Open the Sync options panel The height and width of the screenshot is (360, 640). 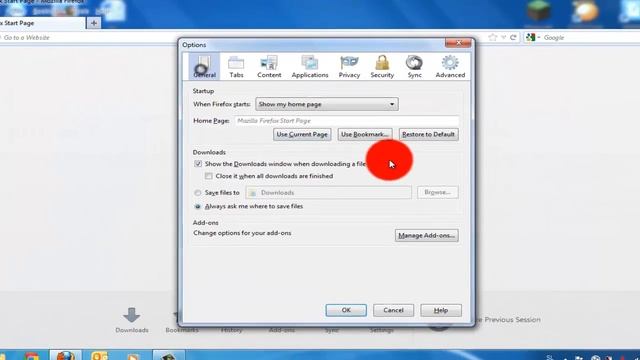click(x=414, y=66)
